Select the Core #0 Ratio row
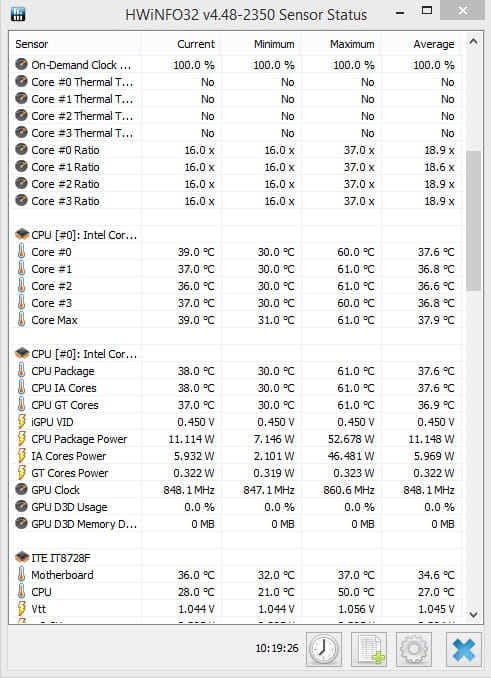The image size is (491, 678). click(x=236, y=150)
